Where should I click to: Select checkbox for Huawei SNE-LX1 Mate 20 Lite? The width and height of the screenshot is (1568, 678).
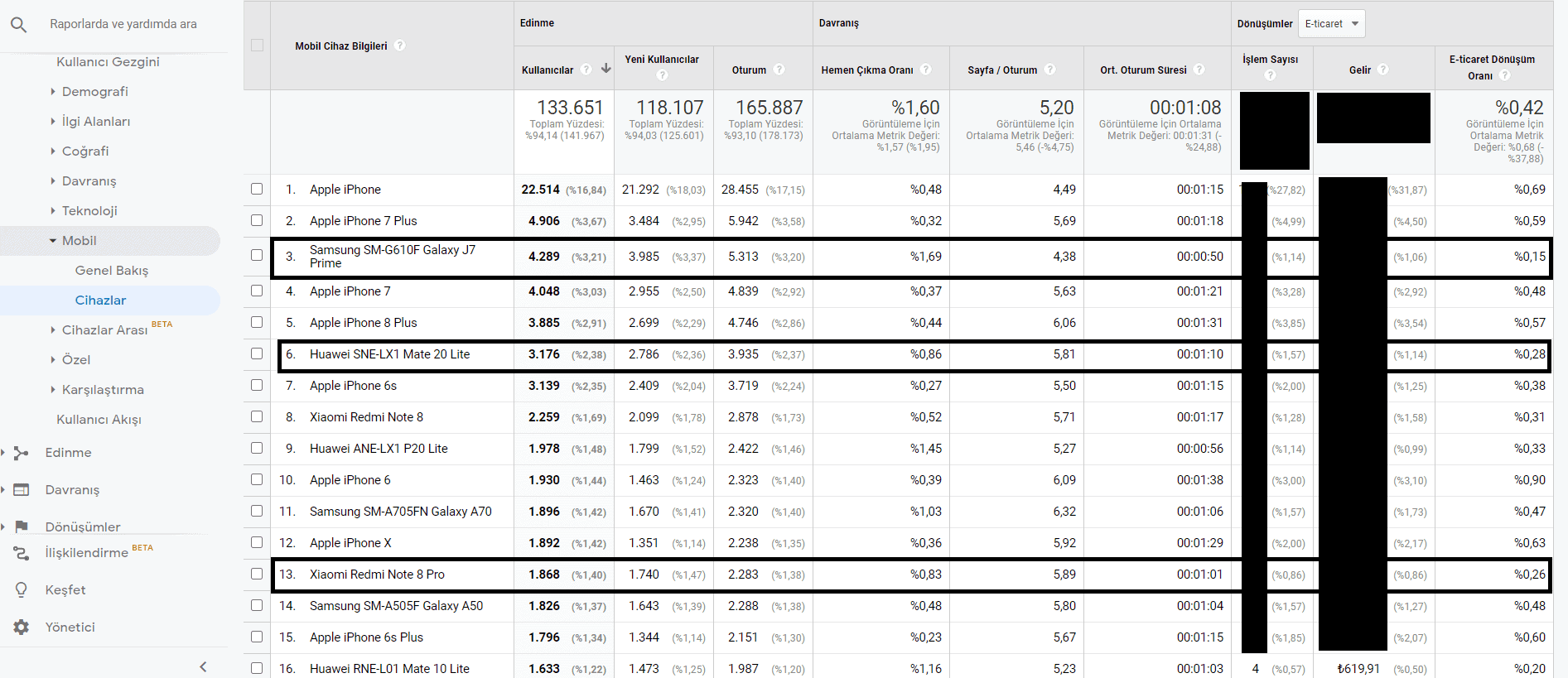[x=257, y=354]
